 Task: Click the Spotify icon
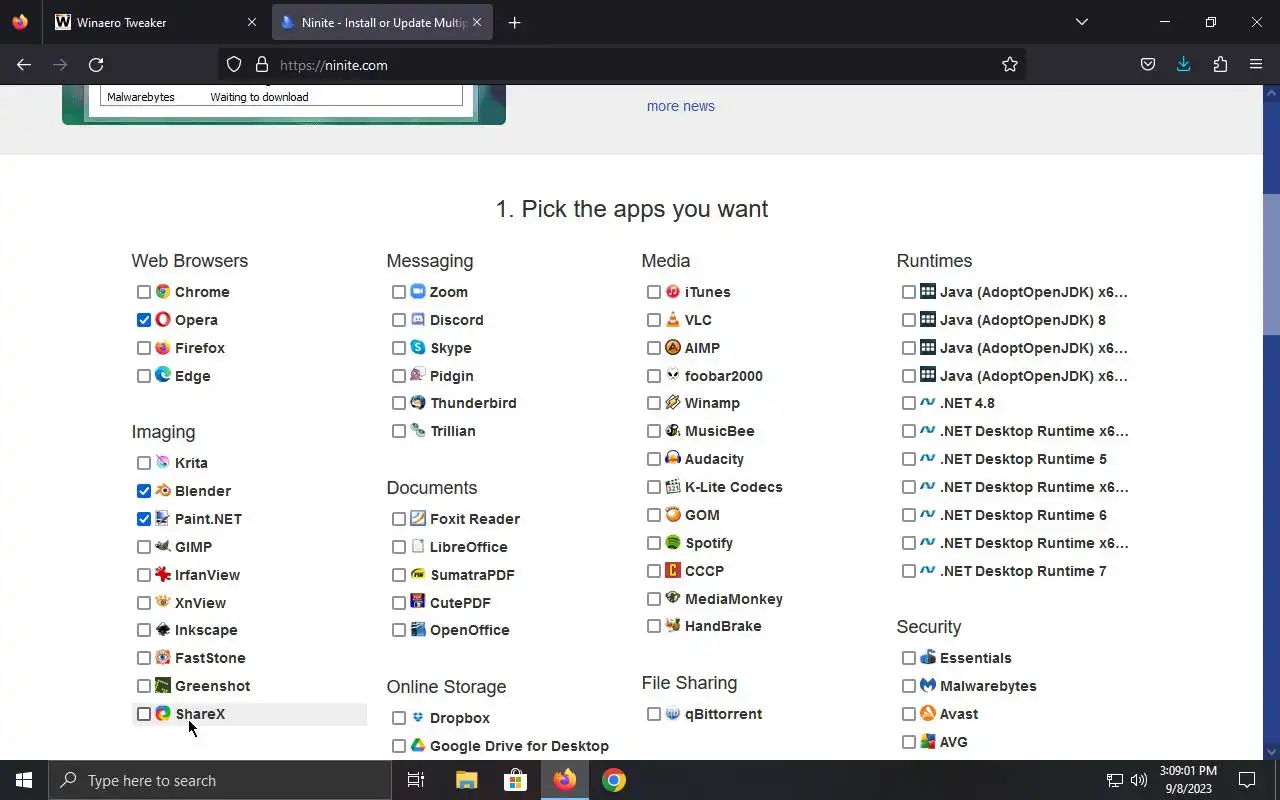click(673, 543)
